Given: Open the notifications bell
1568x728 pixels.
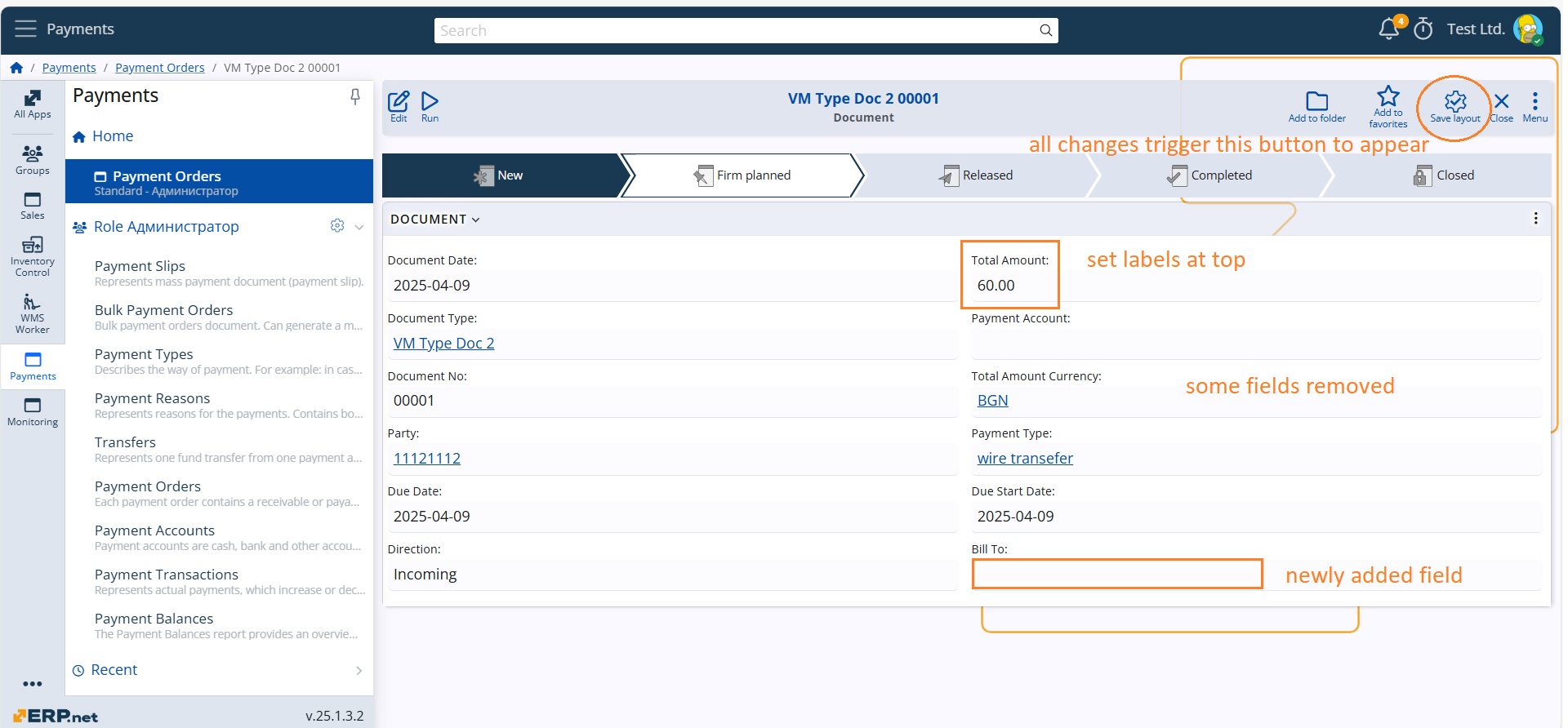Looking at the screenshot, I should tap(1388, 29).
